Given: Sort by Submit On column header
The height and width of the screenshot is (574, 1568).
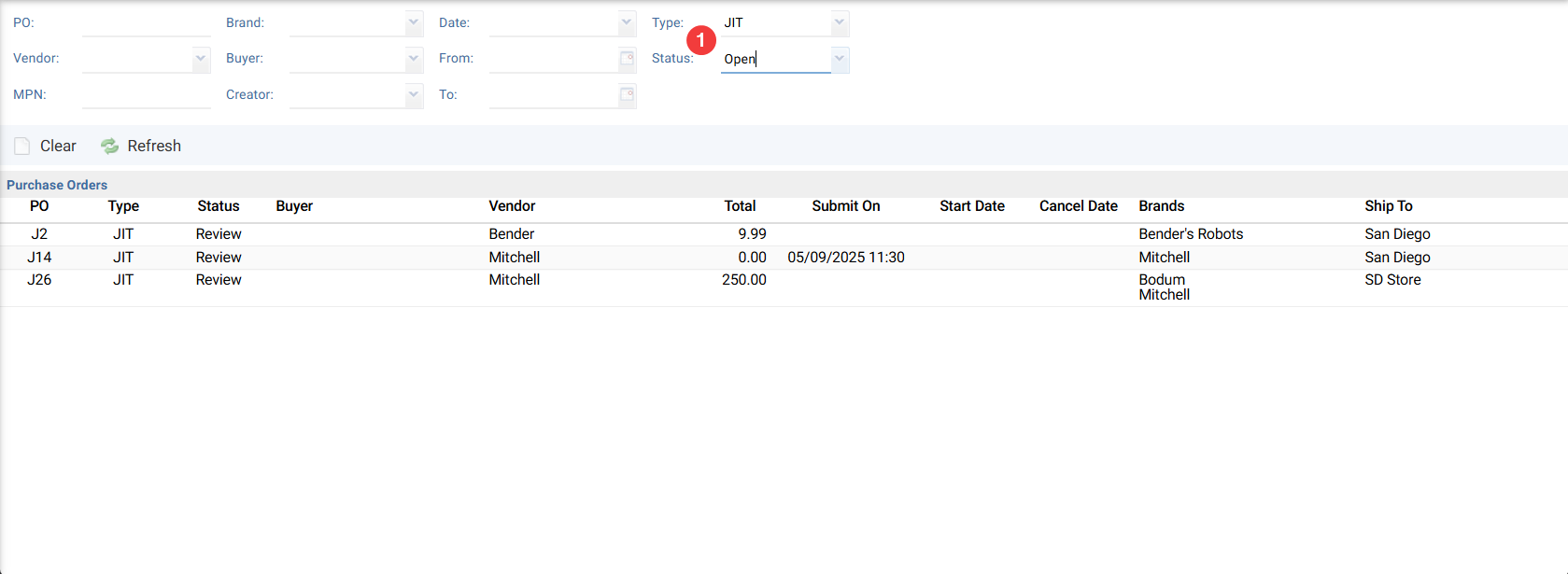Looking at the screenshot, I should click(x=845, y=206).
